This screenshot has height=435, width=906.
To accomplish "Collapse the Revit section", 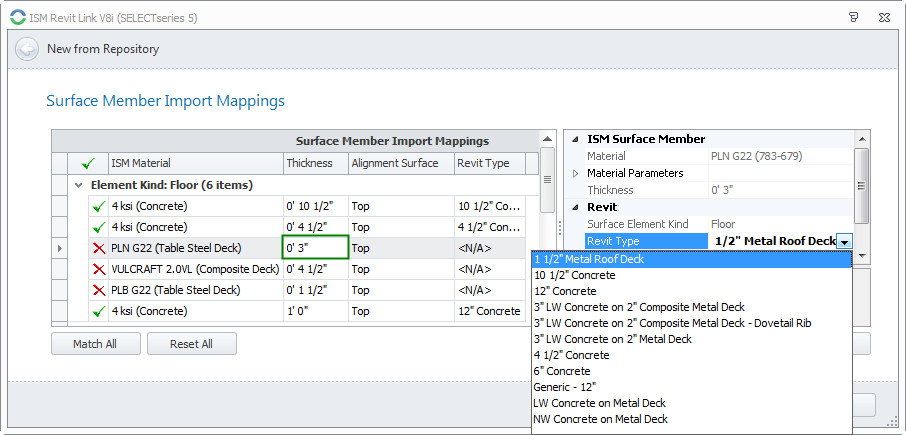I will (574, 207).
